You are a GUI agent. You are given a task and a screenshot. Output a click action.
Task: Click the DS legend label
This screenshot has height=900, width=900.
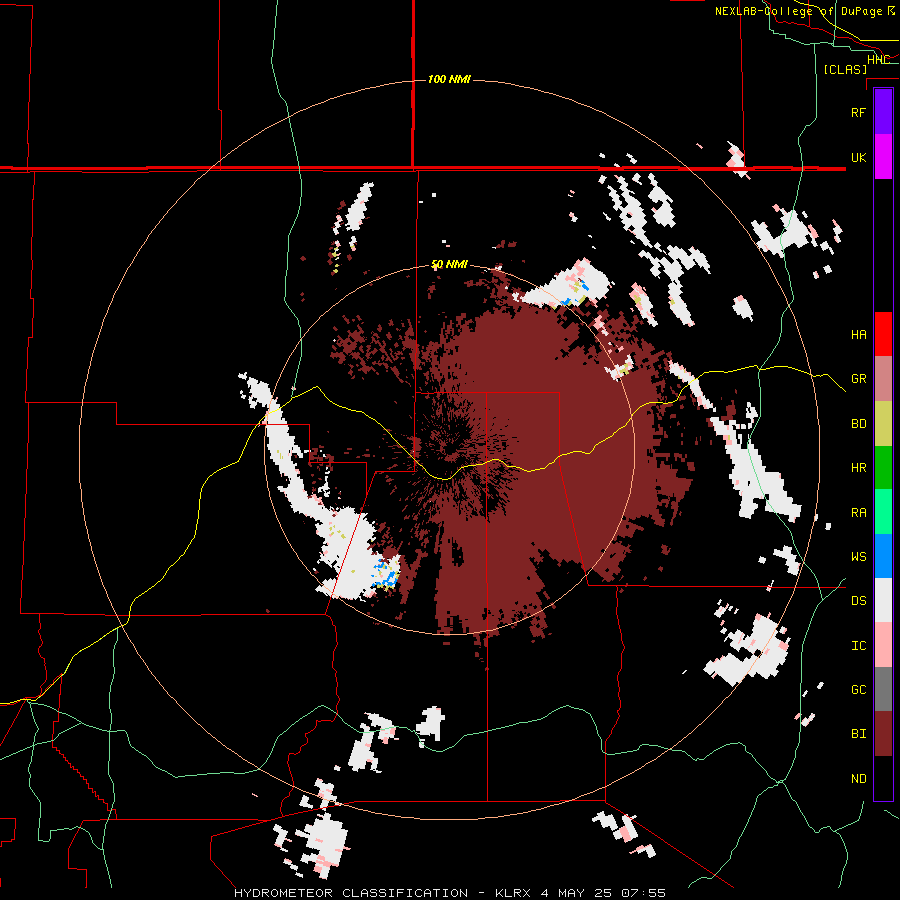tap(858, 601)
